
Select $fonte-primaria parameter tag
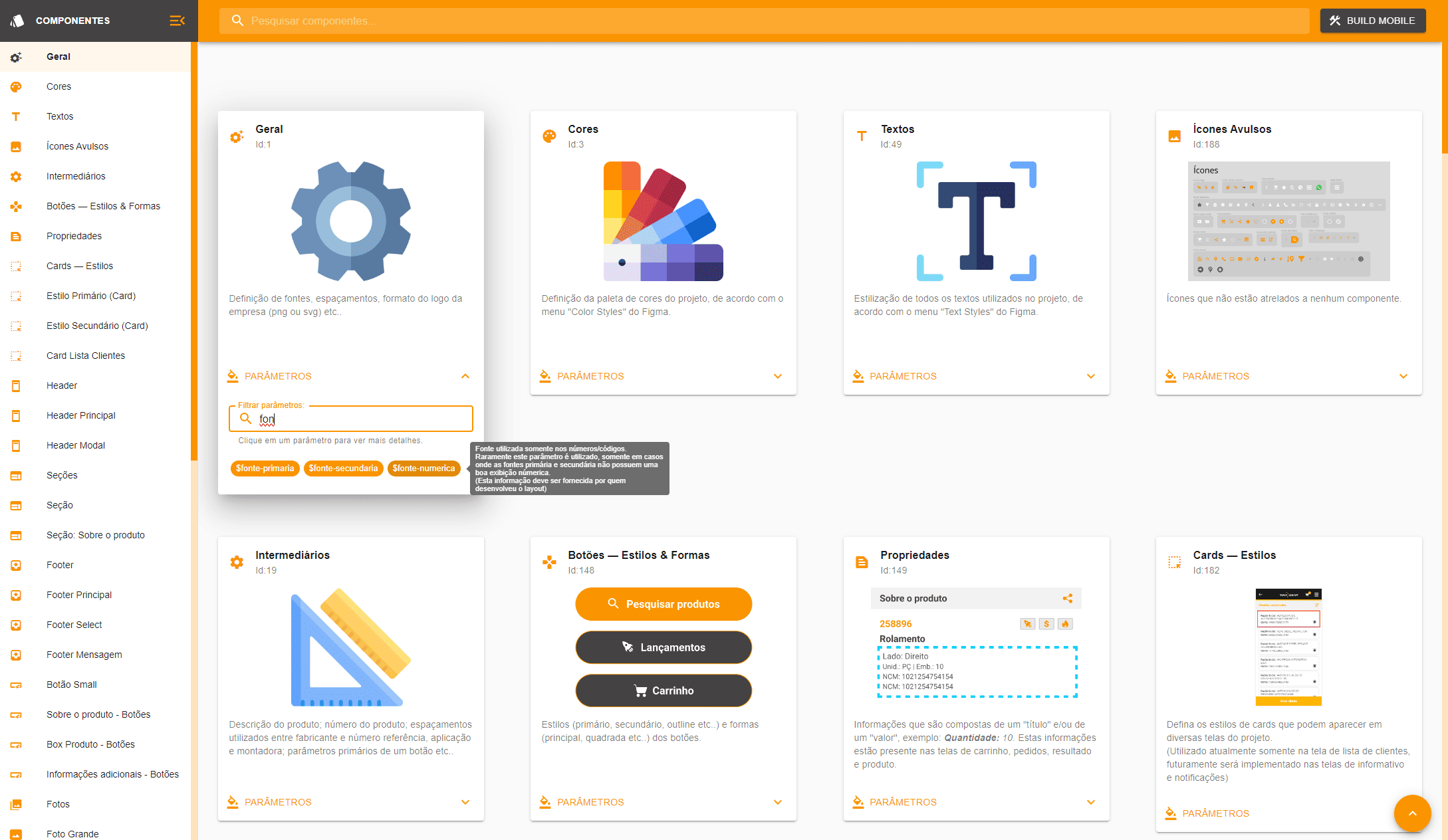(265, 468)
